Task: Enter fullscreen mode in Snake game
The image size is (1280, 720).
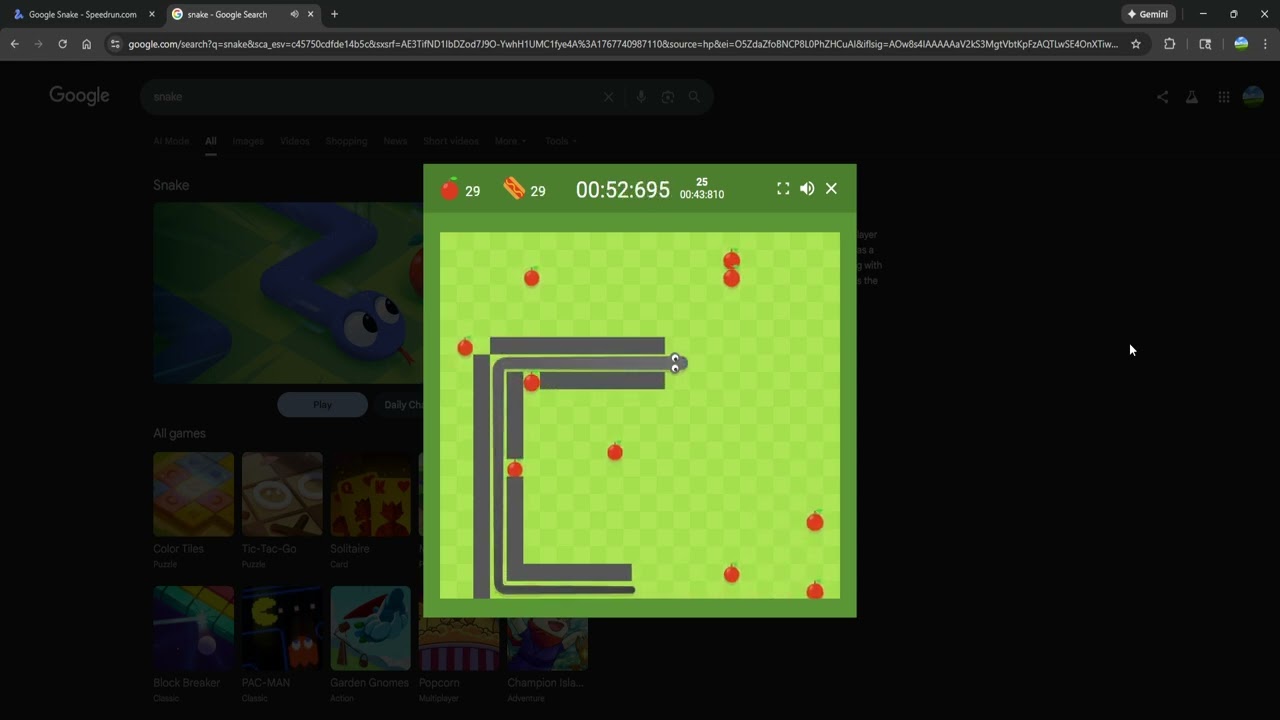Action: coord(783,188)
